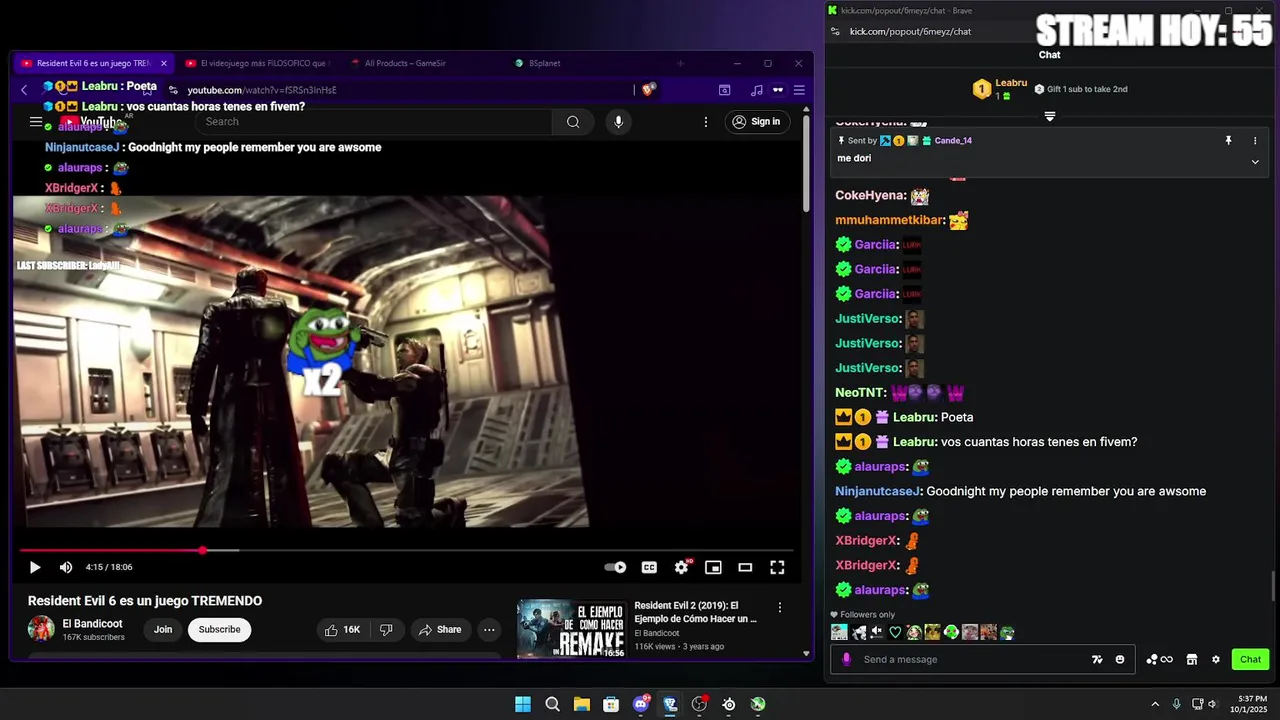This screenshot has height=720, width=1280.
Task: Click purple microphone icon in chat input
Action: coord(847,659)
